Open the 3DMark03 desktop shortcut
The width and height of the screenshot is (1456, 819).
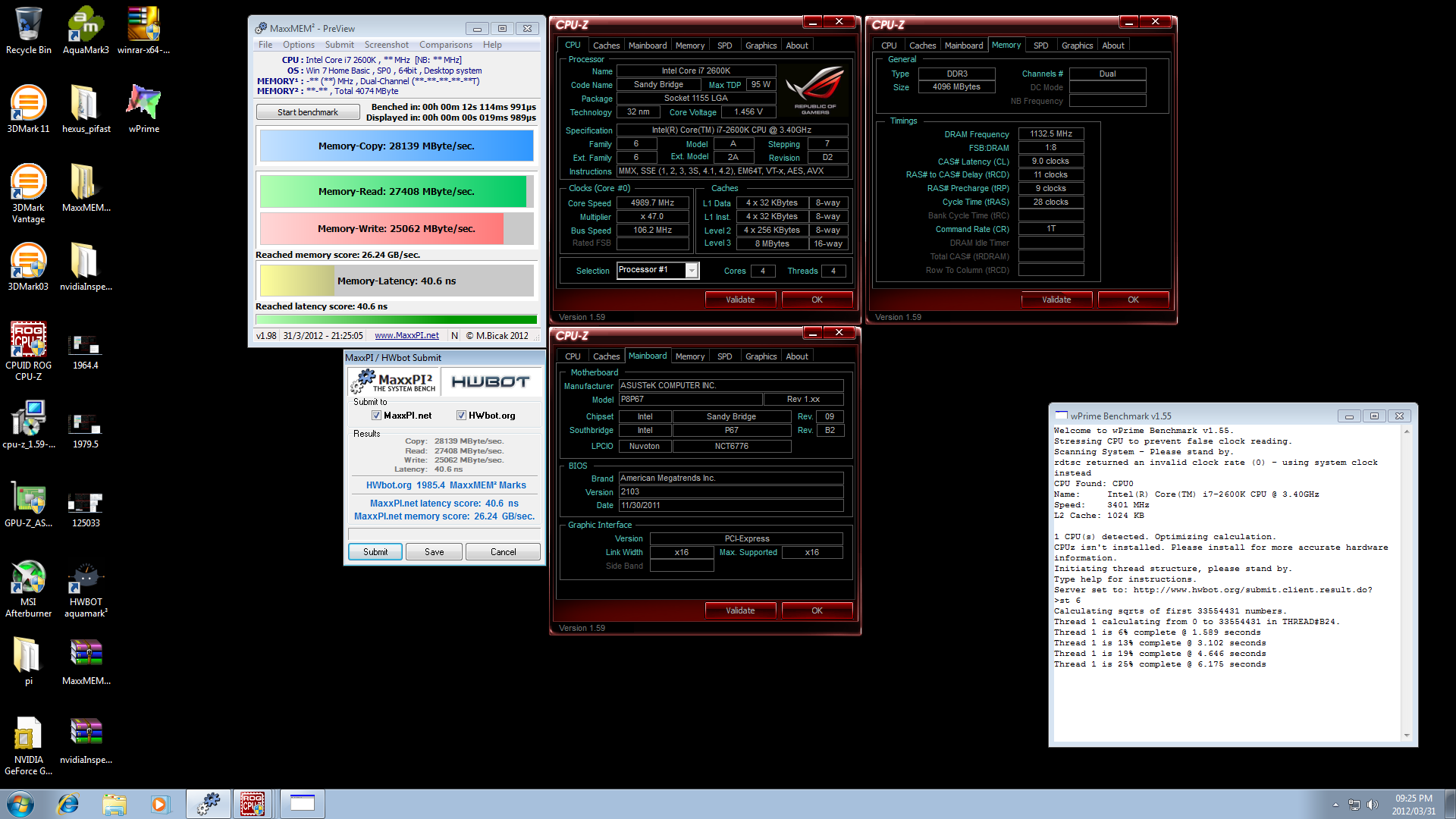28,267
